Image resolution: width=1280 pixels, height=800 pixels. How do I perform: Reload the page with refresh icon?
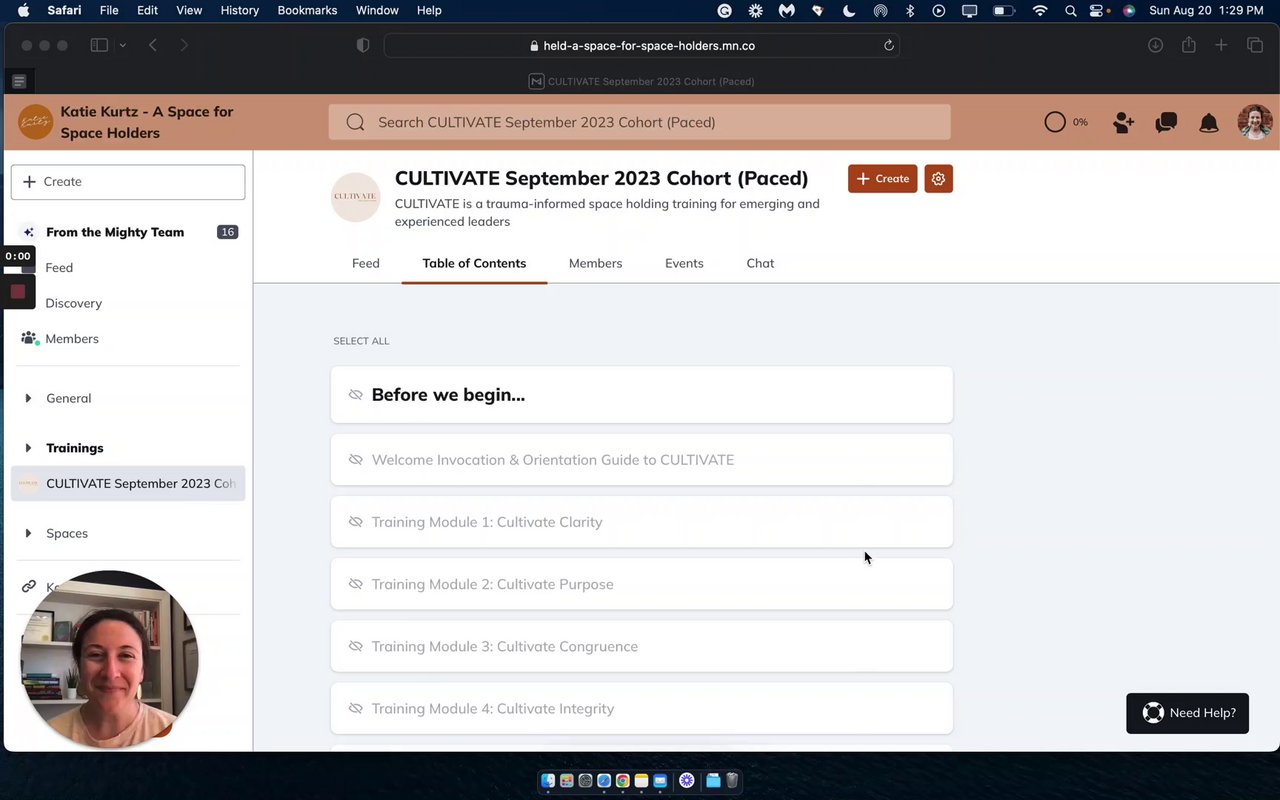click(x=889, y=45)
